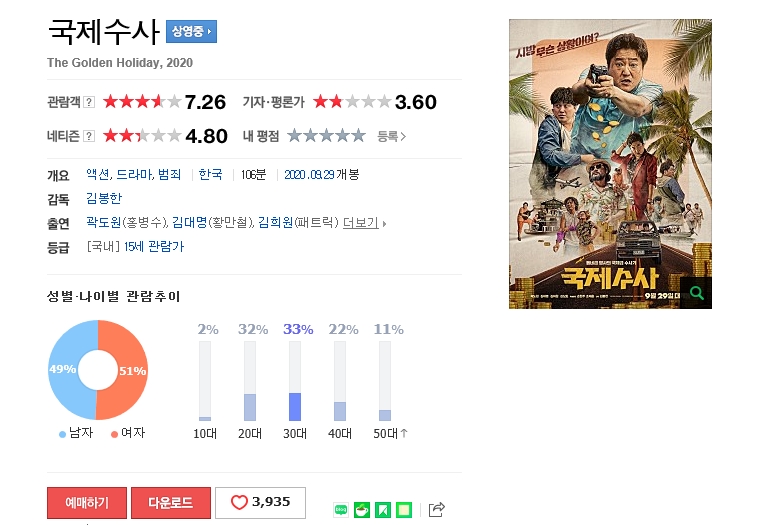Viewport: 759px width, 525px height.
Task: Open the external share arrow icon
Action: coord(437,509)
